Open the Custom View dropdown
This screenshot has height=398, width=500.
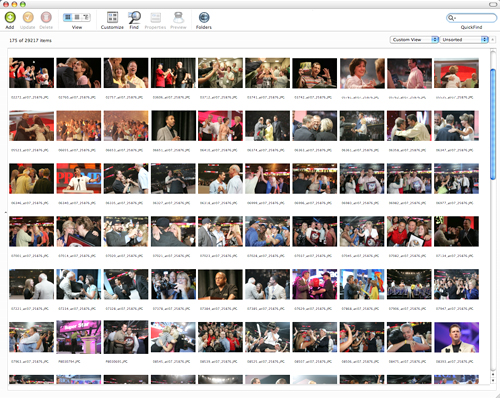(414, 40)
